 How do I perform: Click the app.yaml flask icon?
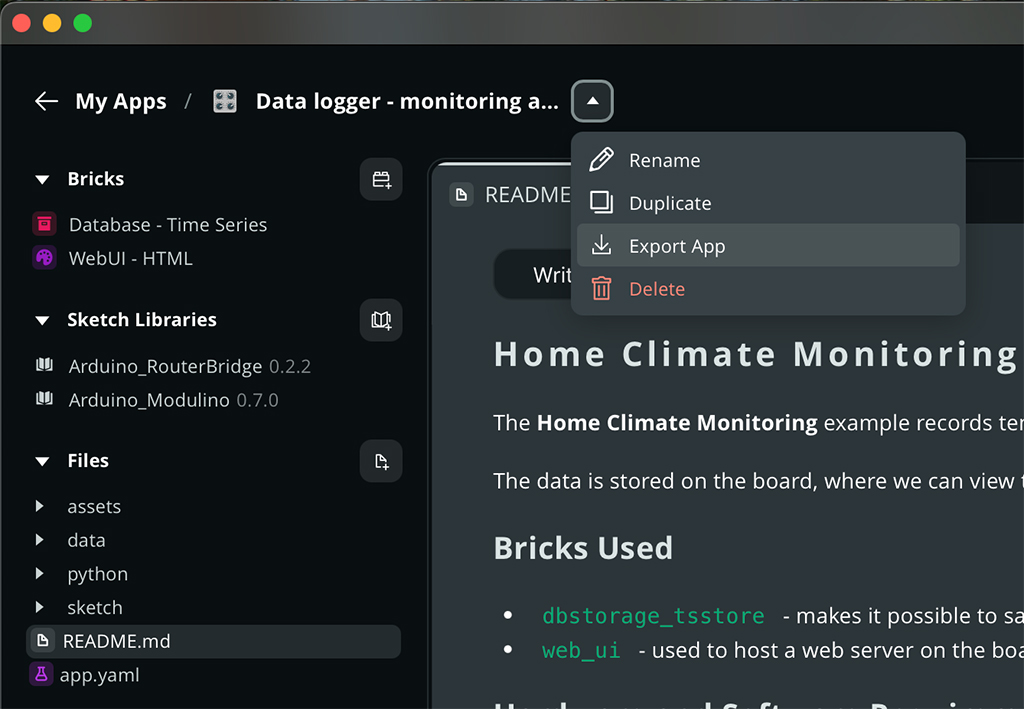tap(41, 675)
